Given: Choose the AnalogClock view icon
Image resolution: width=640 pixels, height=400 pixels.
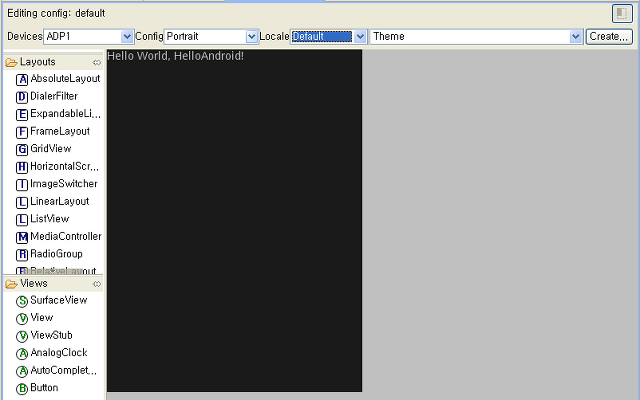Looking at the screenshot, I should 22,353.
